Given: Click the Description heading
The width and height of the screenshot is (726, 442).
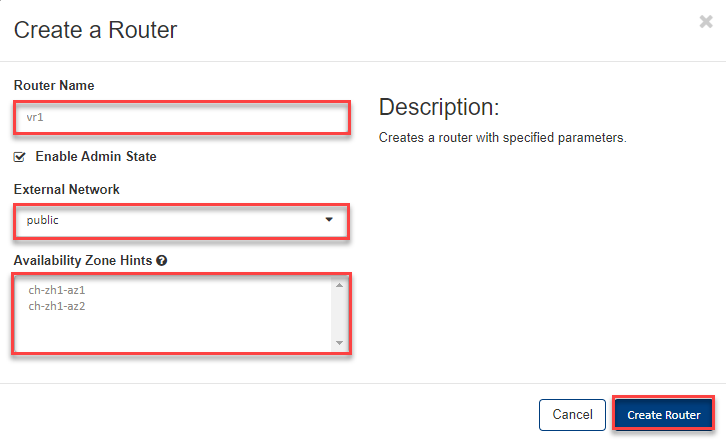Looking at the screenshot, I should (x=438, y=108).
